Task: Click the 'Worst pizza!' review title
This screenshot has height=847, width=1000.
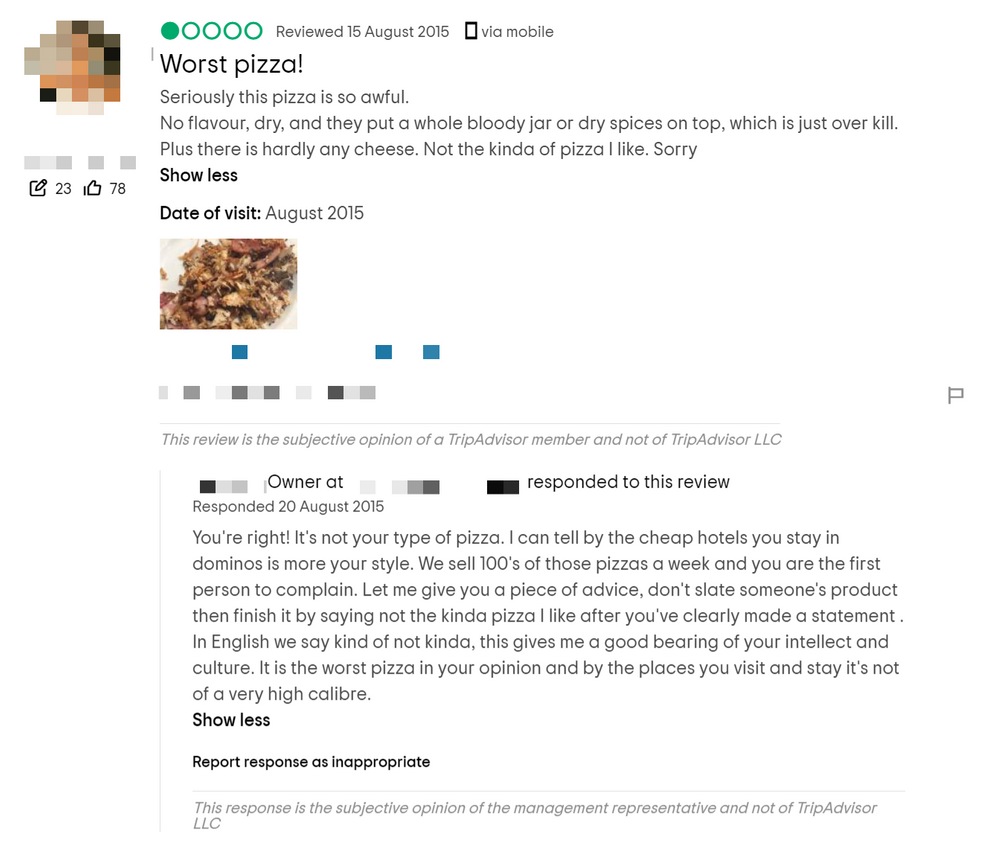Action: (231, 64)
